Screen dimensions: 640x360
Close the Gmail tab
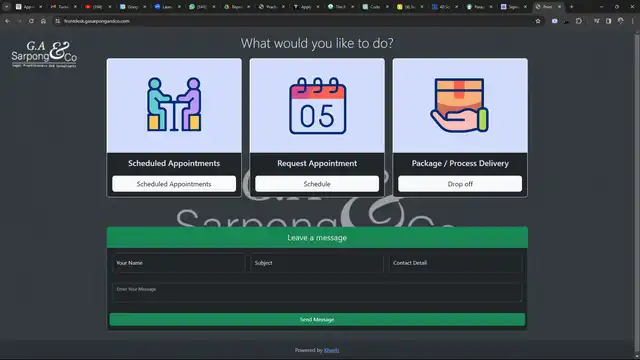point(75,7)
